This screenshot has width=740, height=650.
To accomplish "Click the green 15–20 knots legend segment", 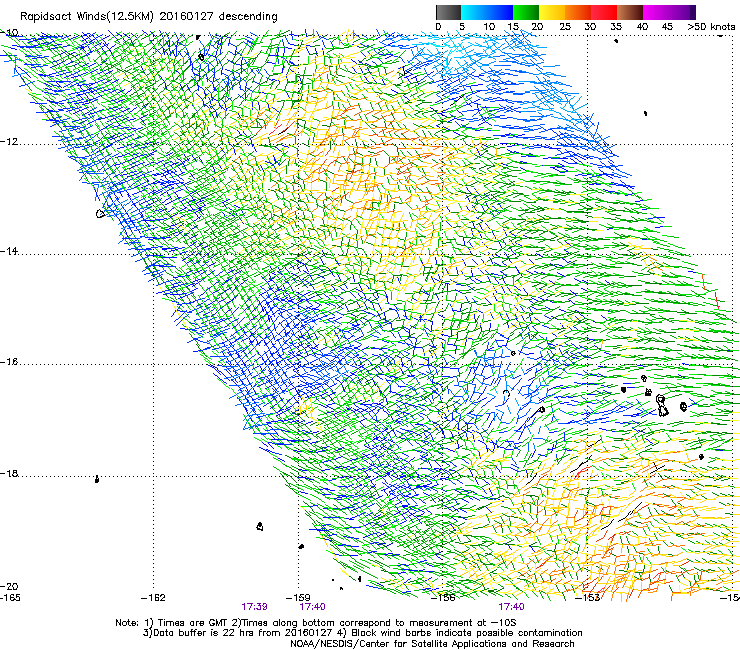I will 526,12.
